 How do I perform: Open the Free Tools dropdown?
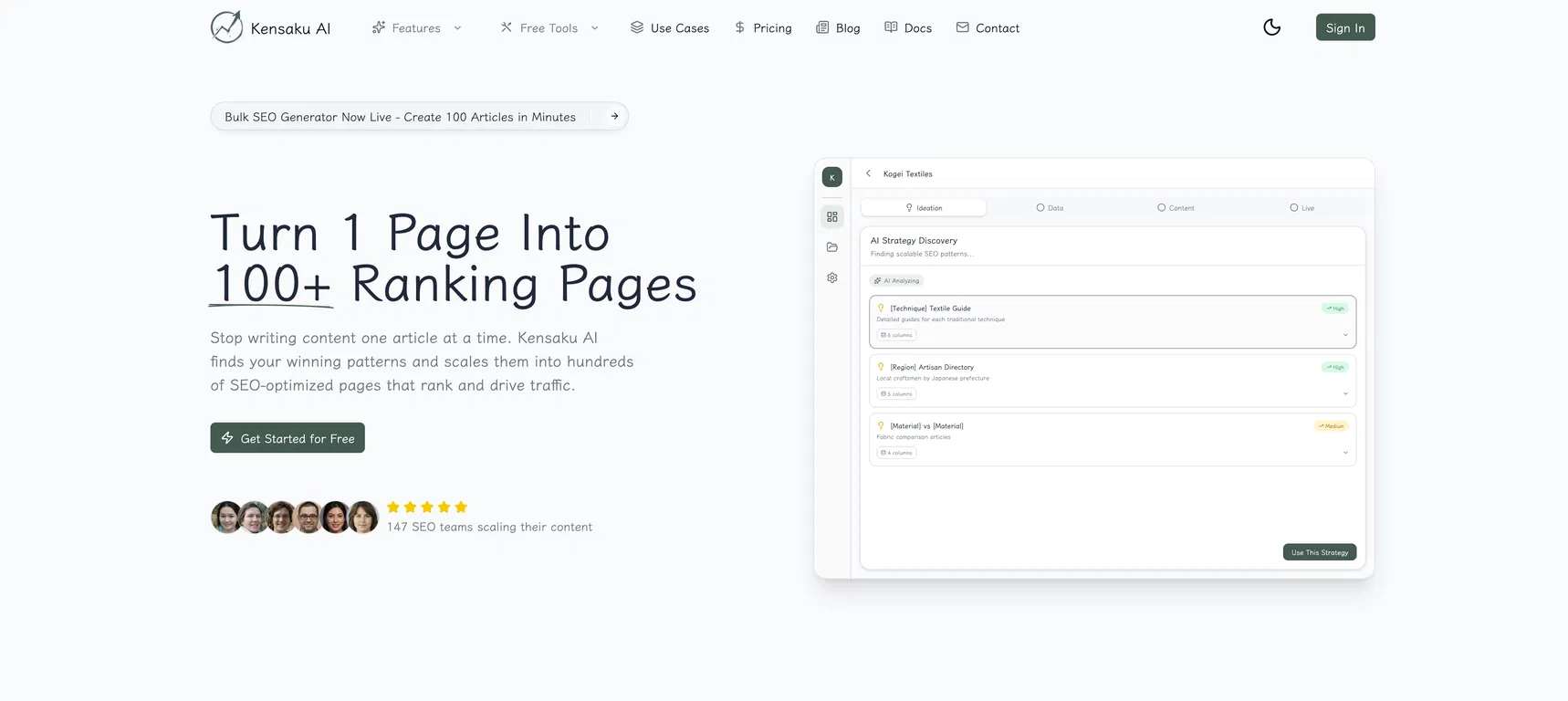point(549,28)
